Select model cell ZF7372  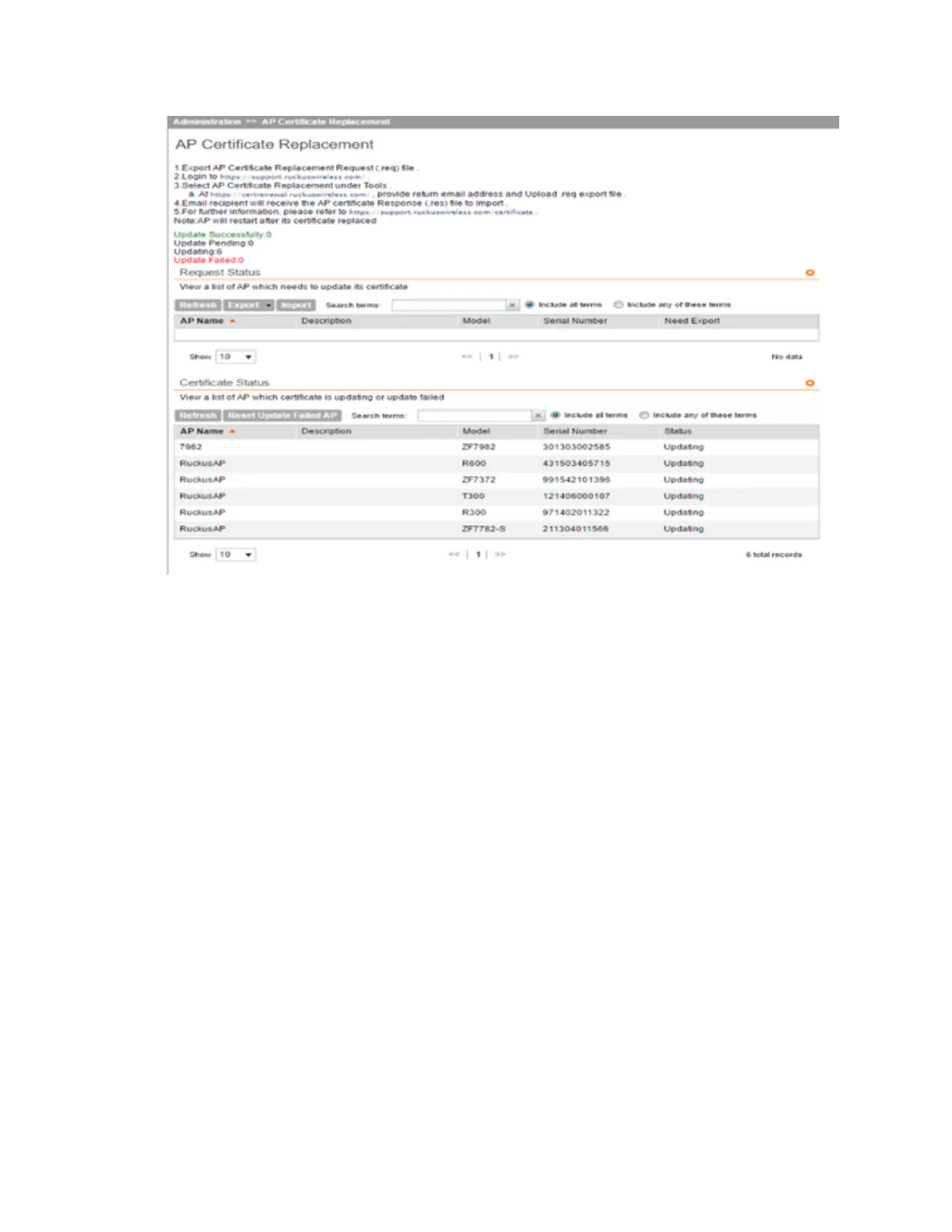478,480
